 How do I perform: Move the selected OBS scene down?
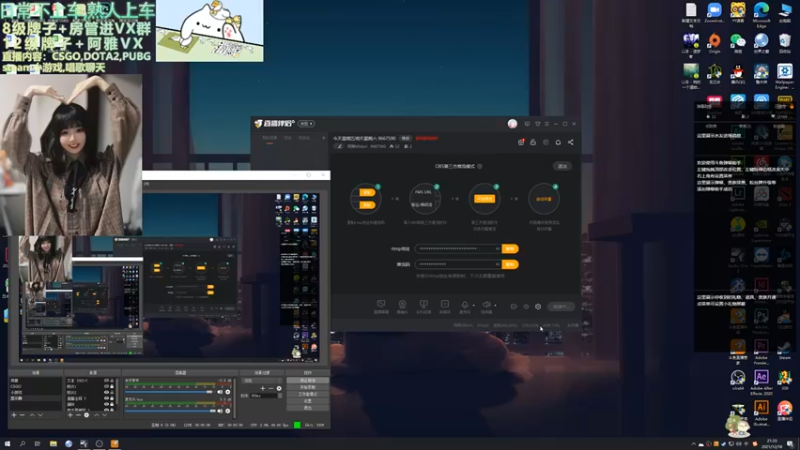[40, 415]
